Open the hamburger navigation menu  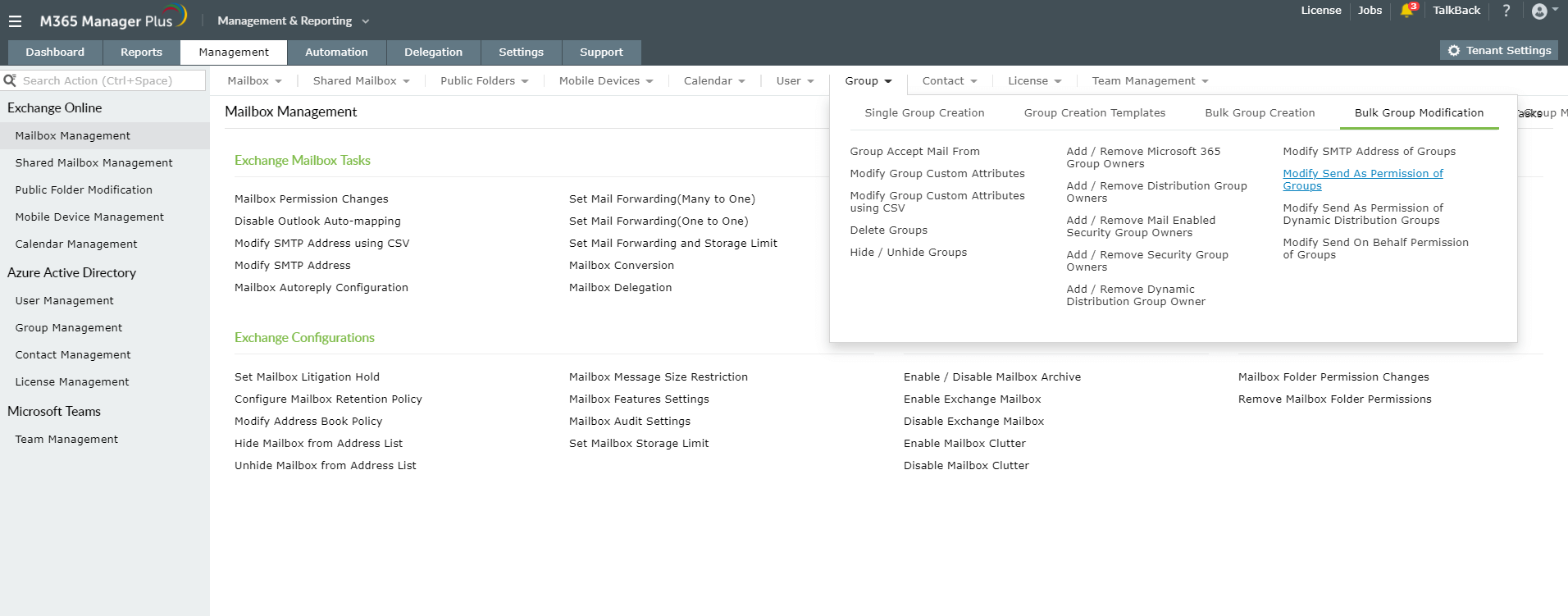[15, 21]
